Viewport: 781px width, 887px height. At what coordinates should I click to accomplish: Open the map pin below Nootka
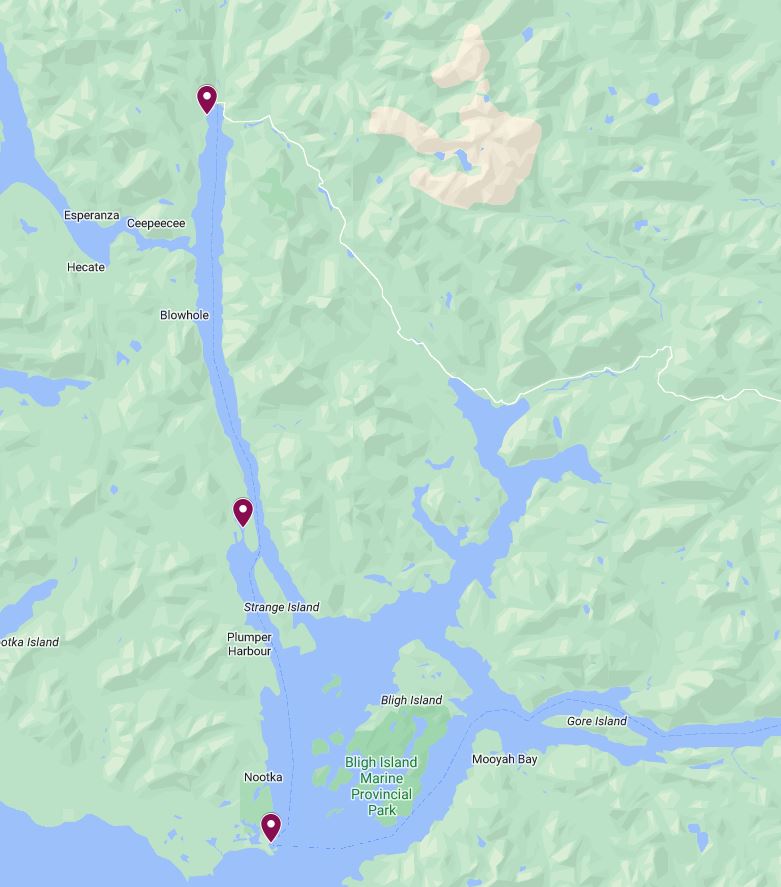(271, 827)
